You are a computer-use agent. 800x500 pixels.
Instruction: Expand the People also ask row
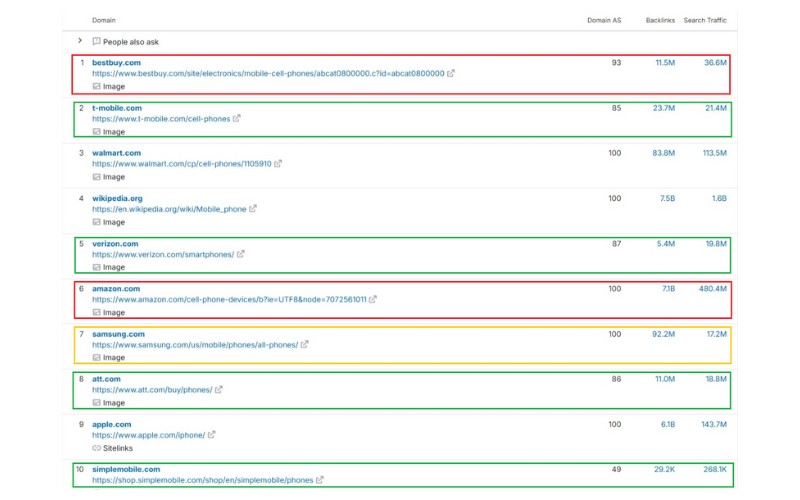pos(80,40)
